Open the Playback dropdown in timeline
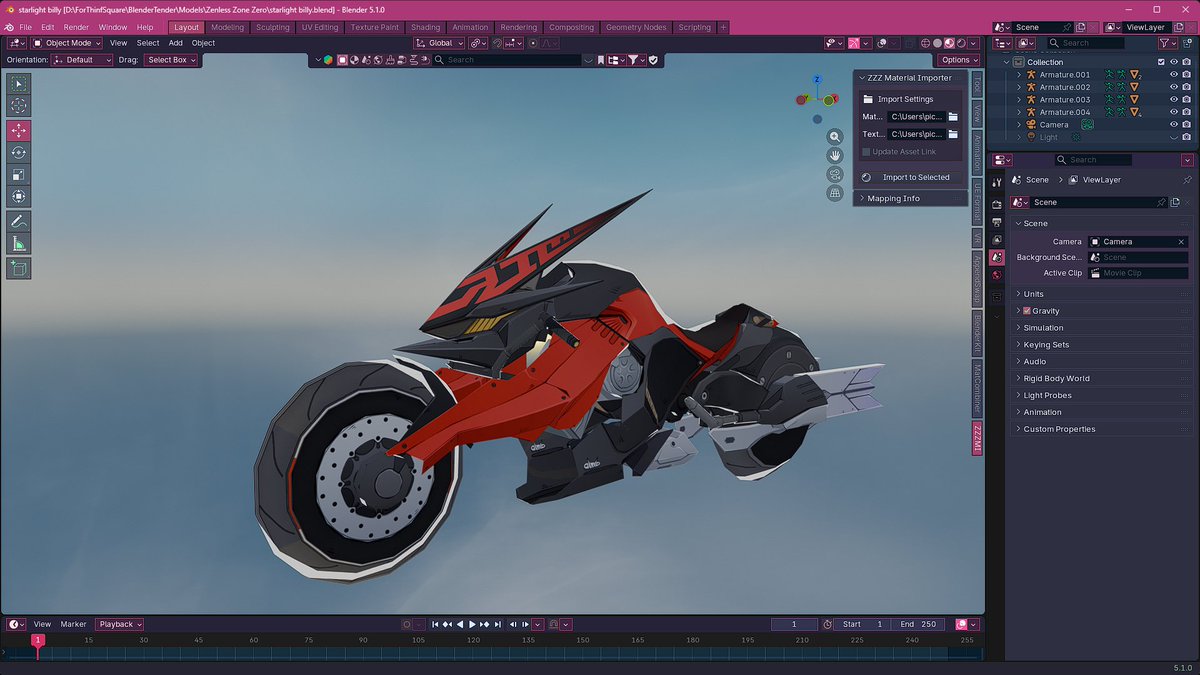 pos(120,624)
